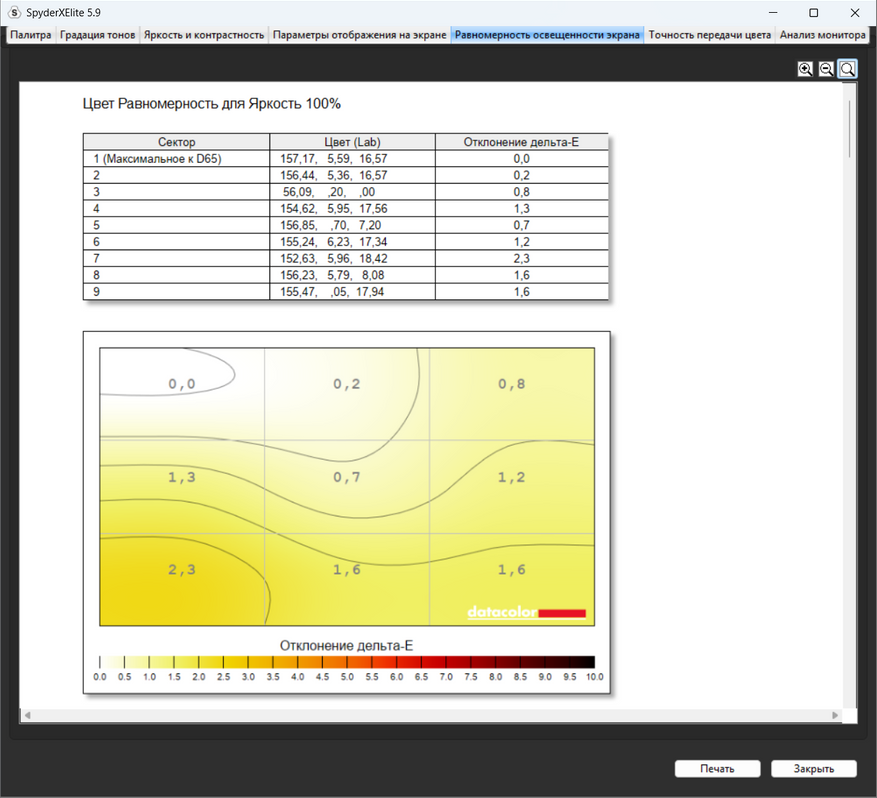This screenshot has width=877, height=798.
Task: Click the zoom out magnifier icon
Action: [826, 69]
